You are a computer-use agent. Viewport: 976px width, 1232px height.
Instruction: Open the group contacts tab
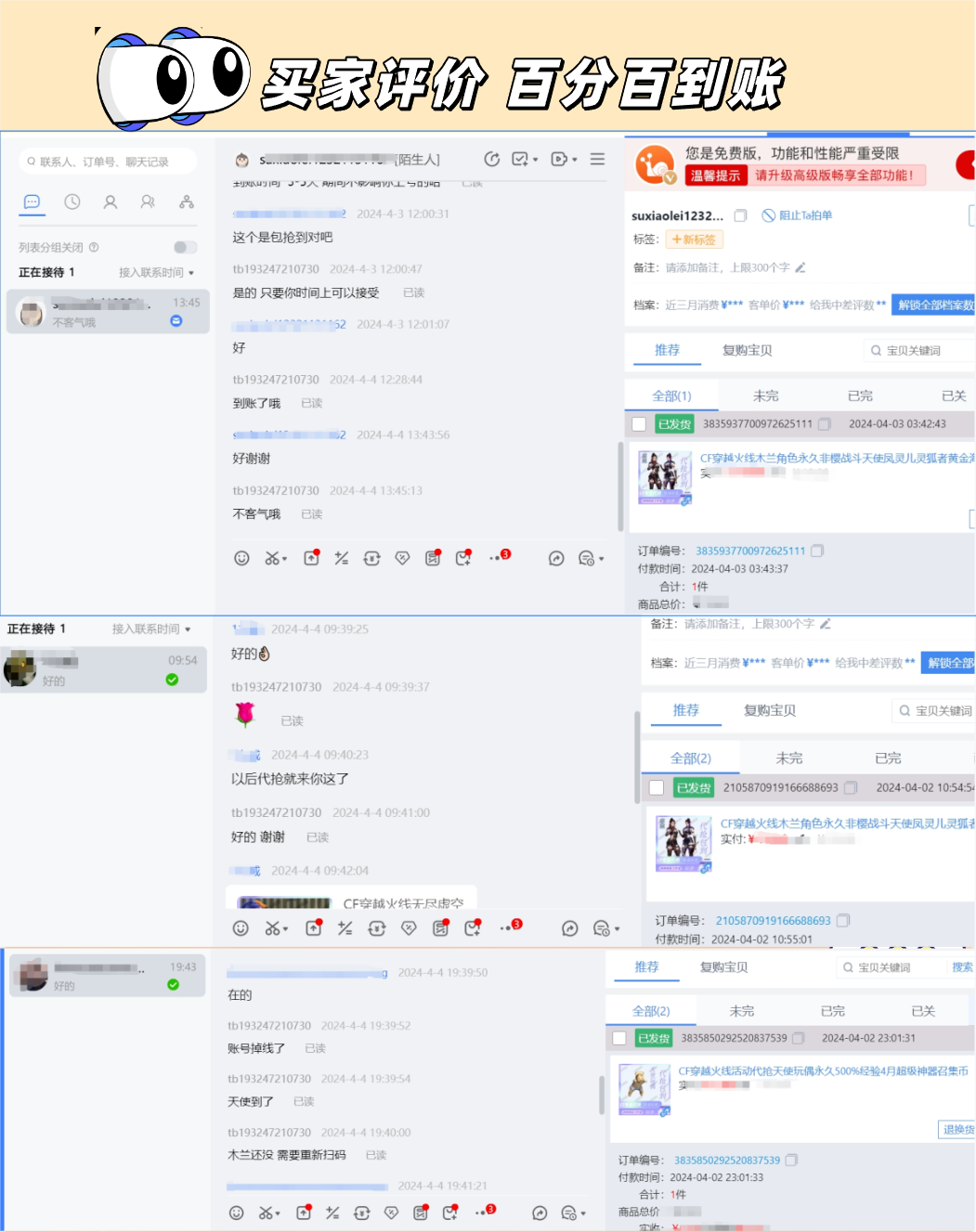click(148, 201)
